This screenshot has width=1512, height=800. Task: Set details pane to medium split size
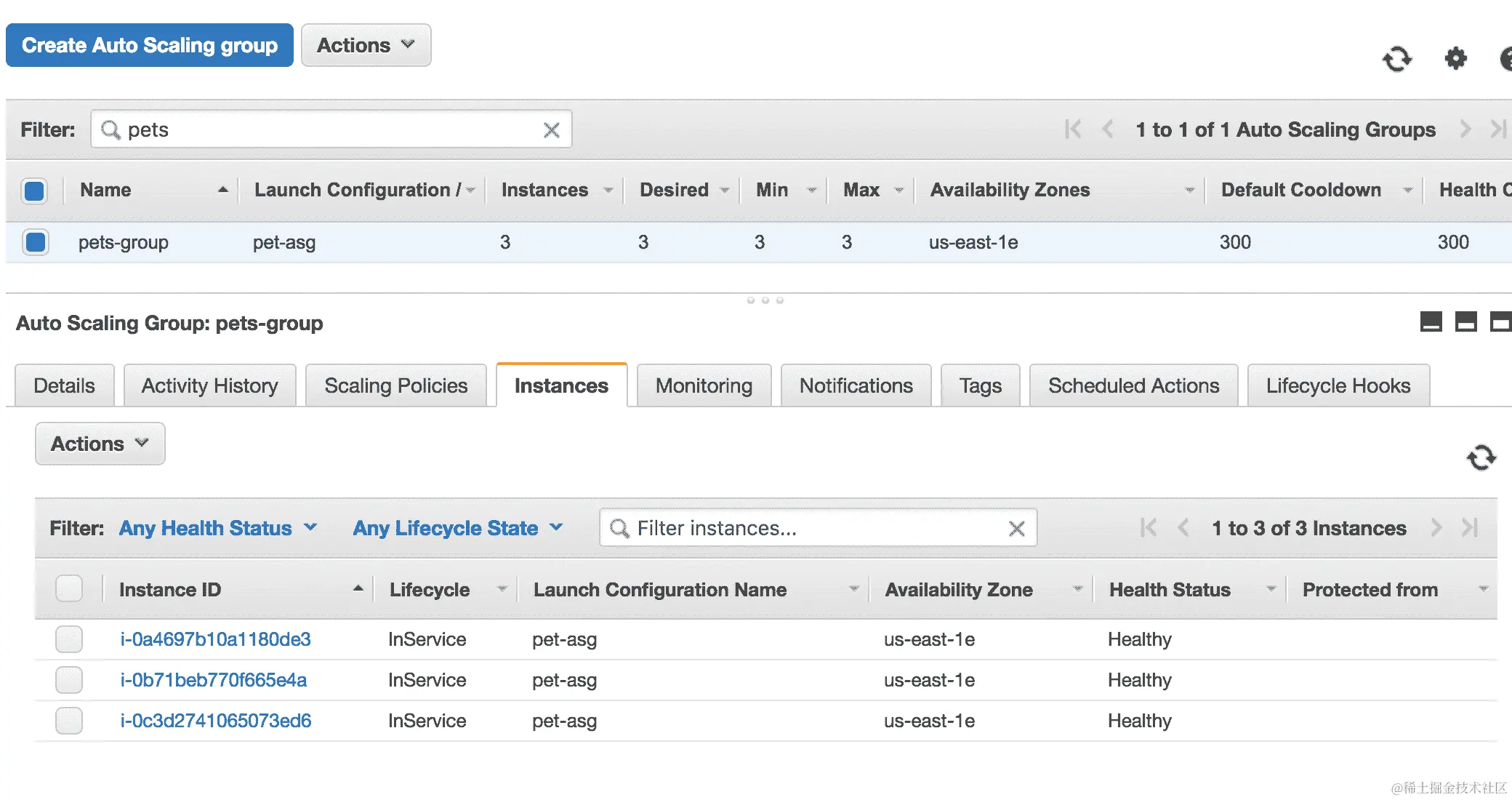pos(1465,321)
